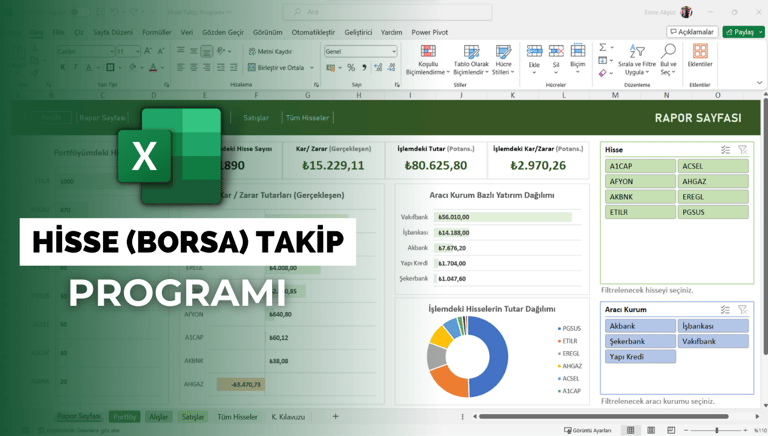This screenshot has width=768, height=436.
Task: Click the fill color bucket swatch
Action: click(132, 68)
